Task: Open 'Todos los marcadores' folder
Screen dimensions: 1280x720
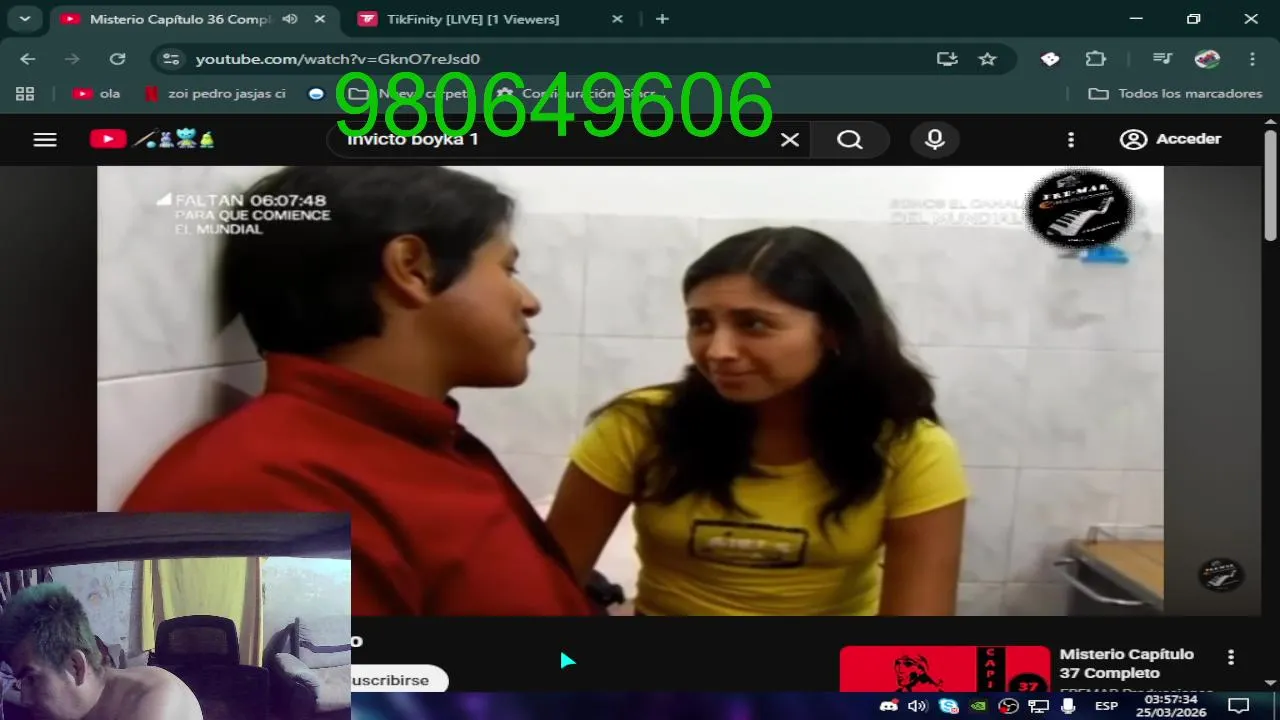Action: pyautogui.click(x=1175, y=93)
